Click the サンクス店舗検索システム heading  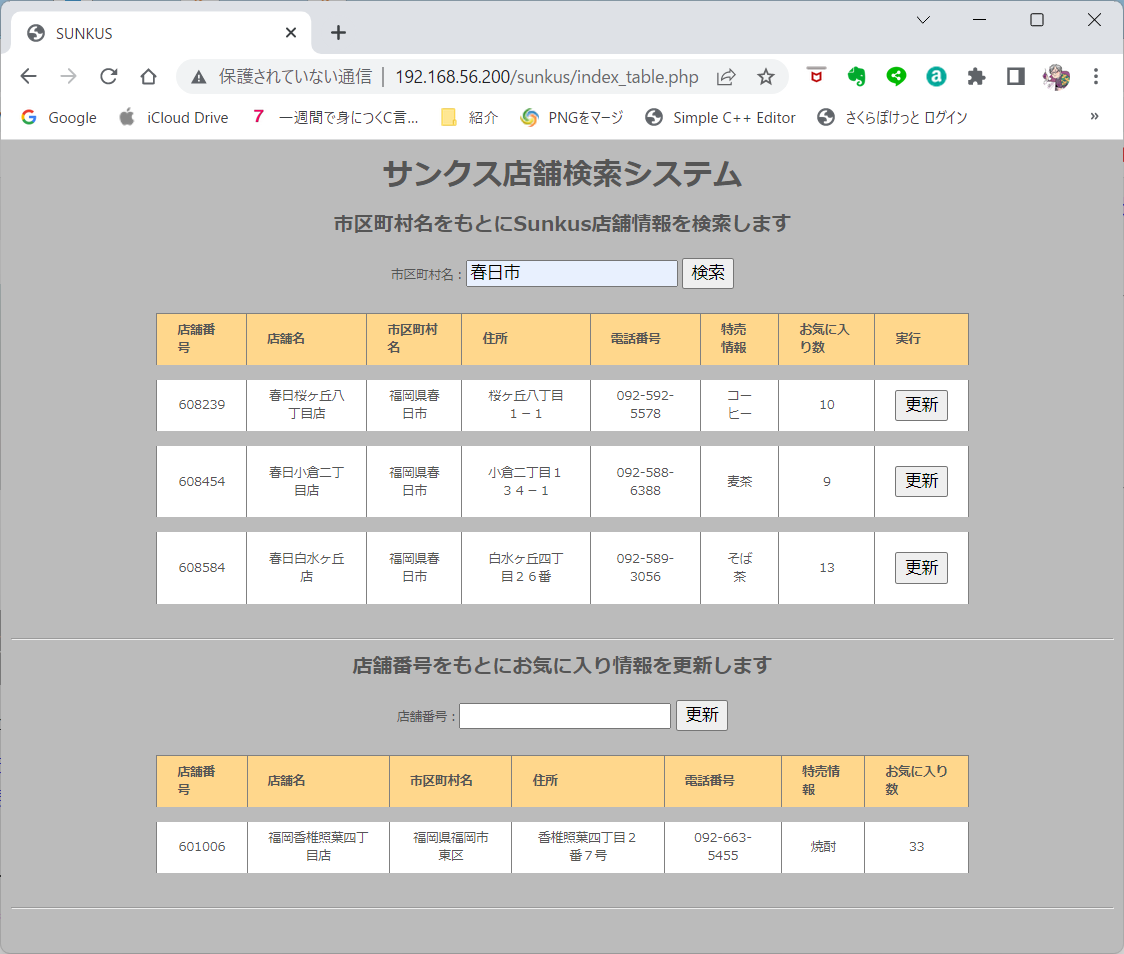(562, 174)
